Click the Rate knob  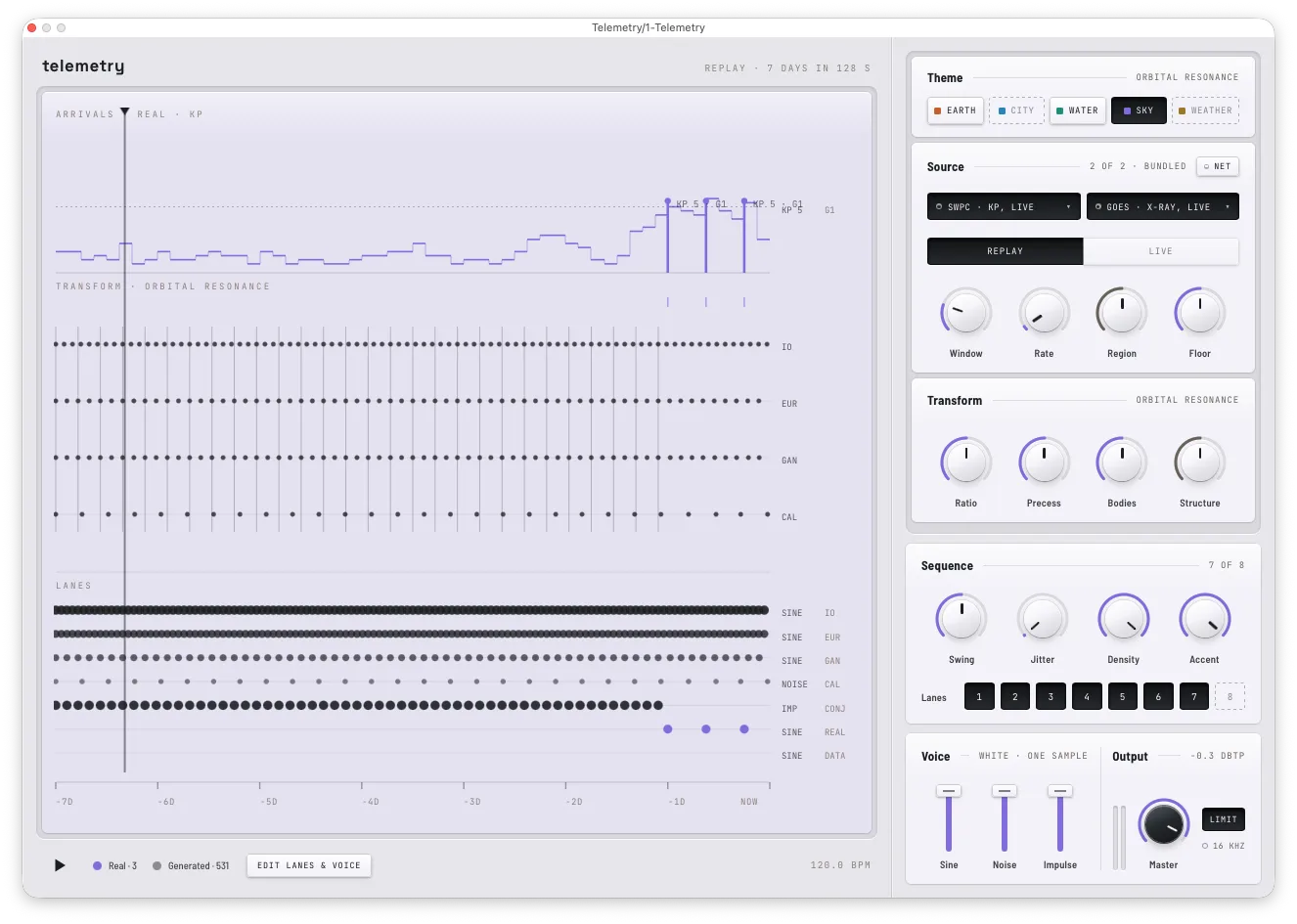pyautogui.click(x=1044, y=313)
